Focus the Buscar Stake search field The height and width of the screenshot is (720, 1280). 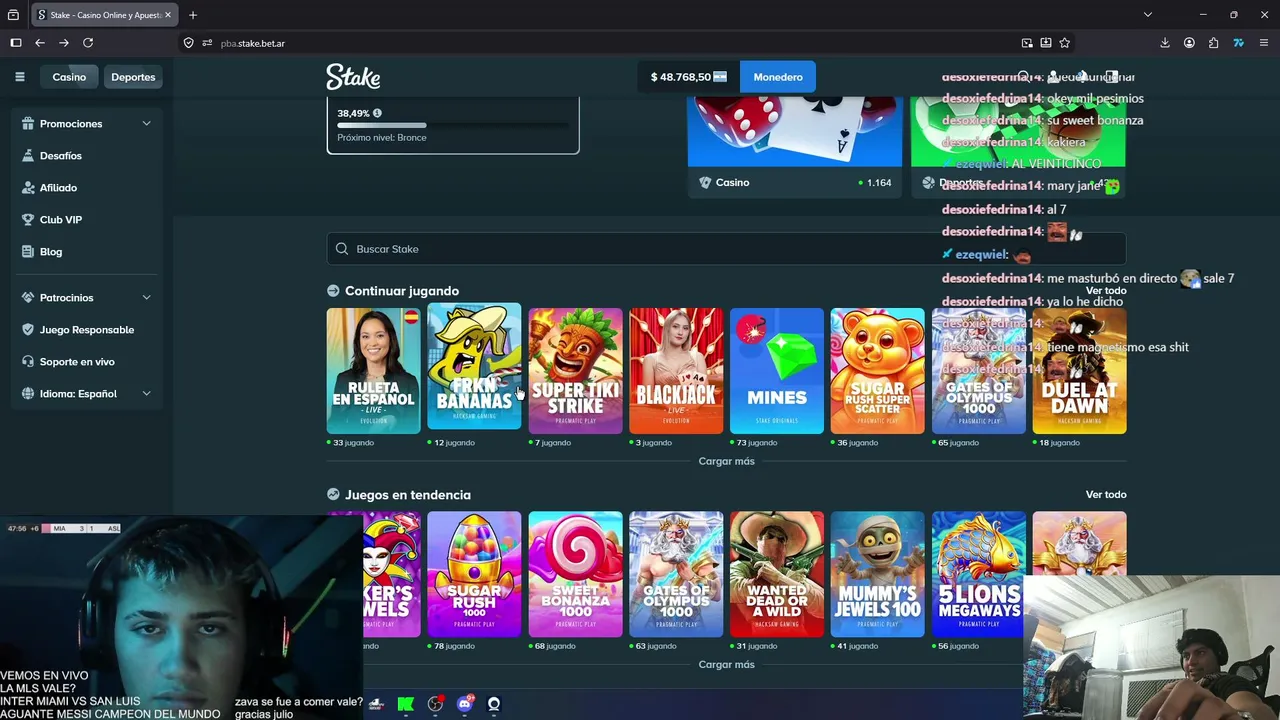[726, 249]
